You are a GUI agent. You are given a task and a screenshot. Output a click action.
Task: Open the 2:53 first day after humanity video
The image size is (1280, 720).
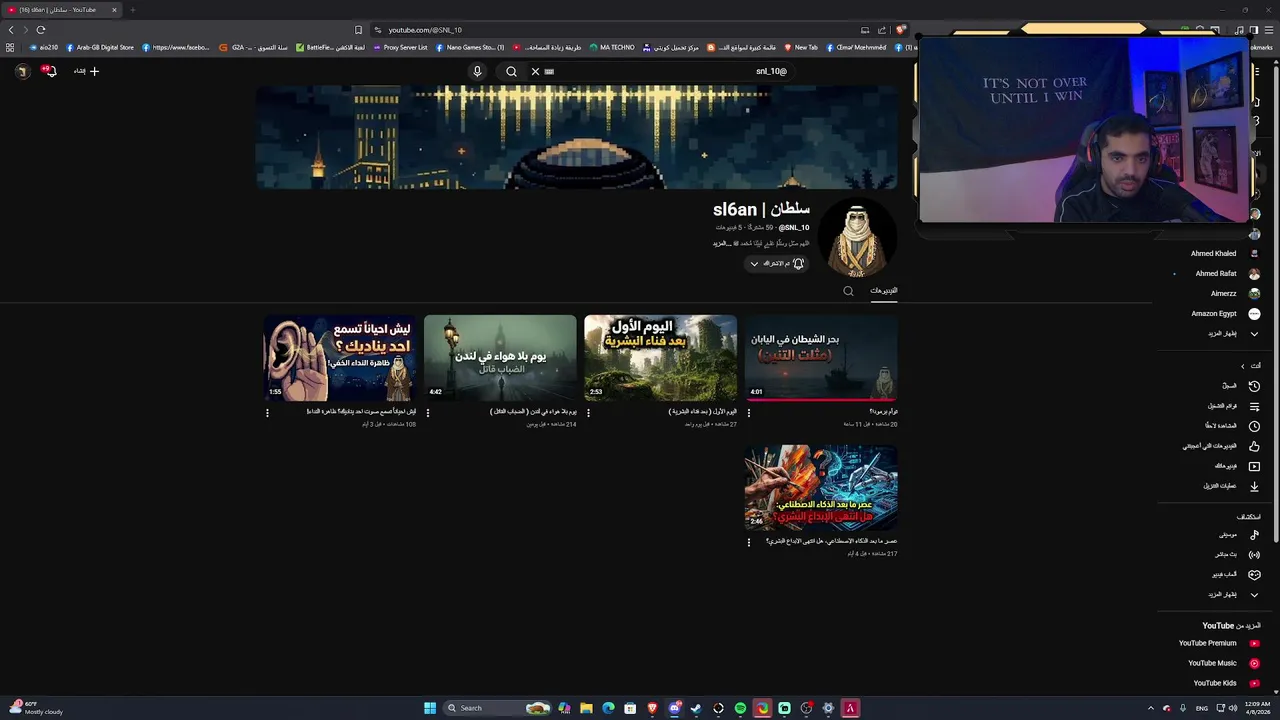pyautogui.click(x=661, y=358)
